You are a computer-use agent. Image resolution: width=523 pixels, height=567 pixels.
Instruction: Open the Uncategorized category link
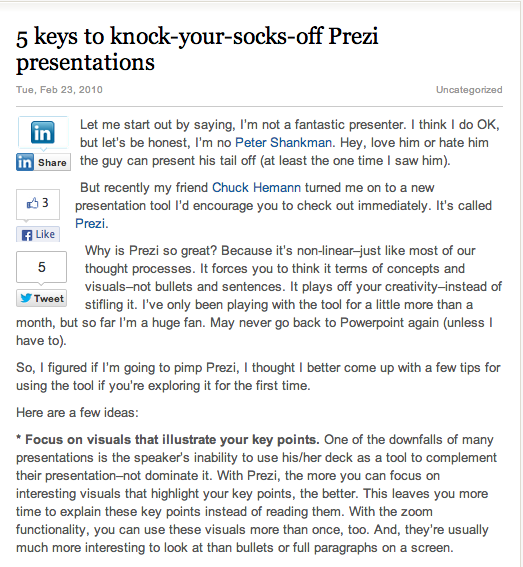469,90
